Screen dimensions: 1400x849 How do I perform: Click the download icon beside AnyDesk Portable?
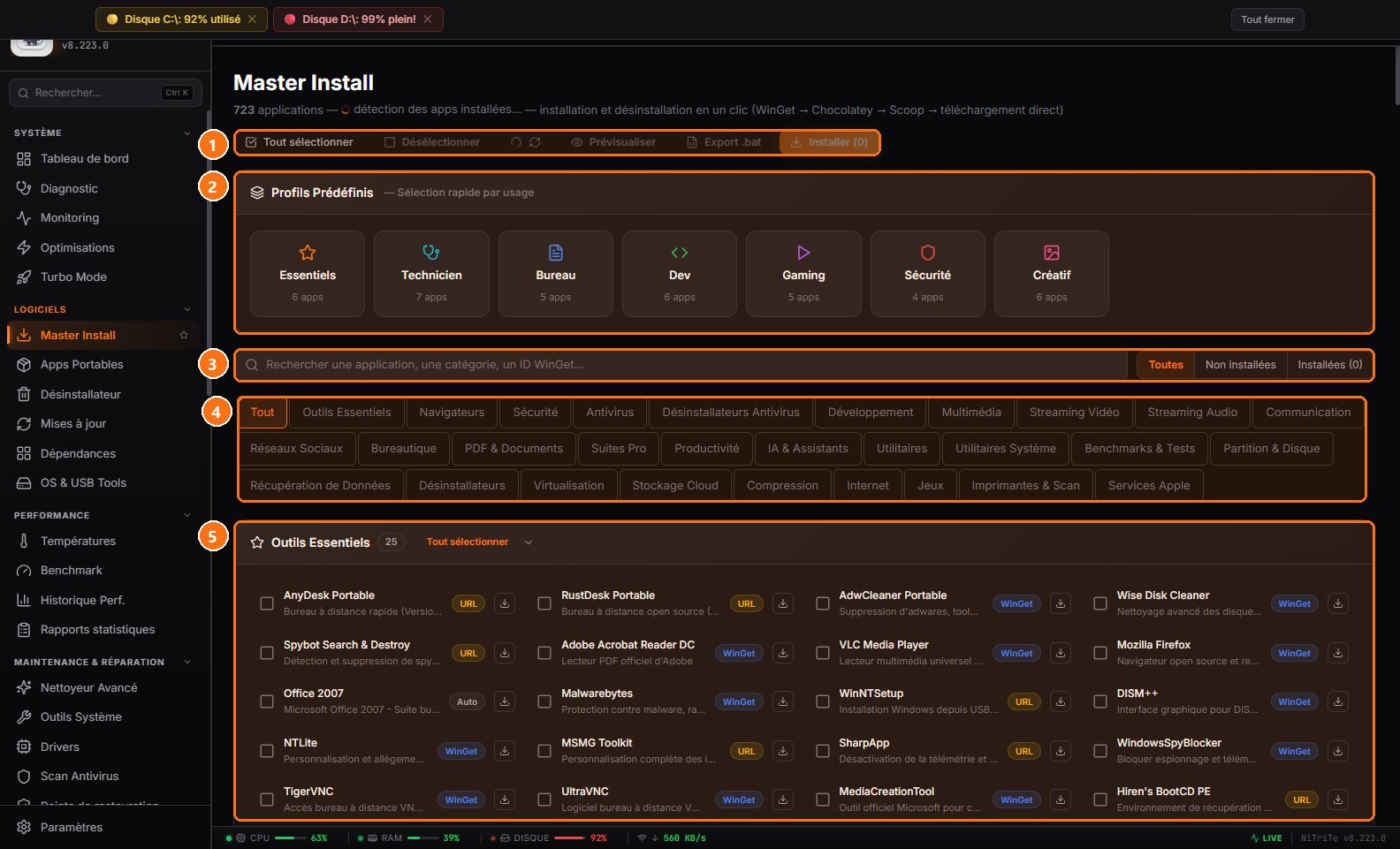click(505, 603)
